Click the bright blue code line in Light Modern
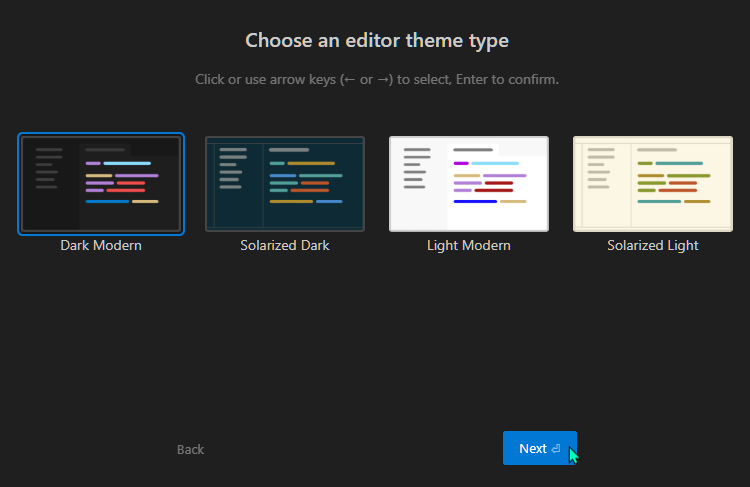 [x=475, y=201]
